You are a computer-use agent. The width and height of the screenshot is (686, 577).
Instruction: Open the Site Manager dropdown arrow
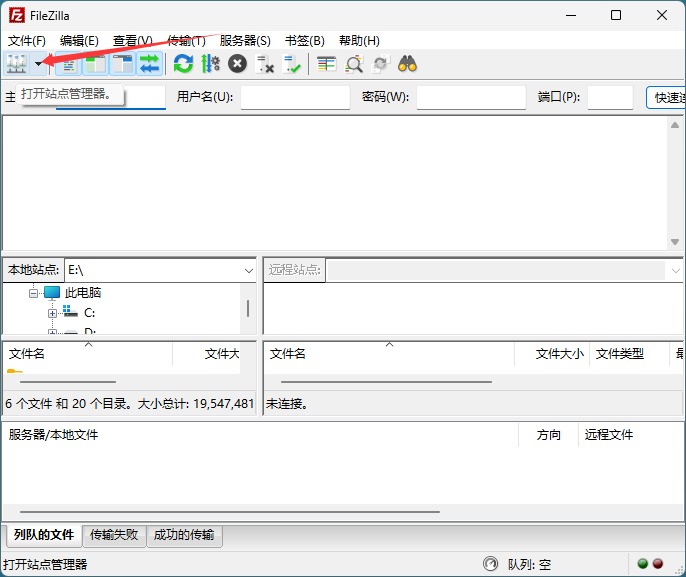[x=38, y=64]
